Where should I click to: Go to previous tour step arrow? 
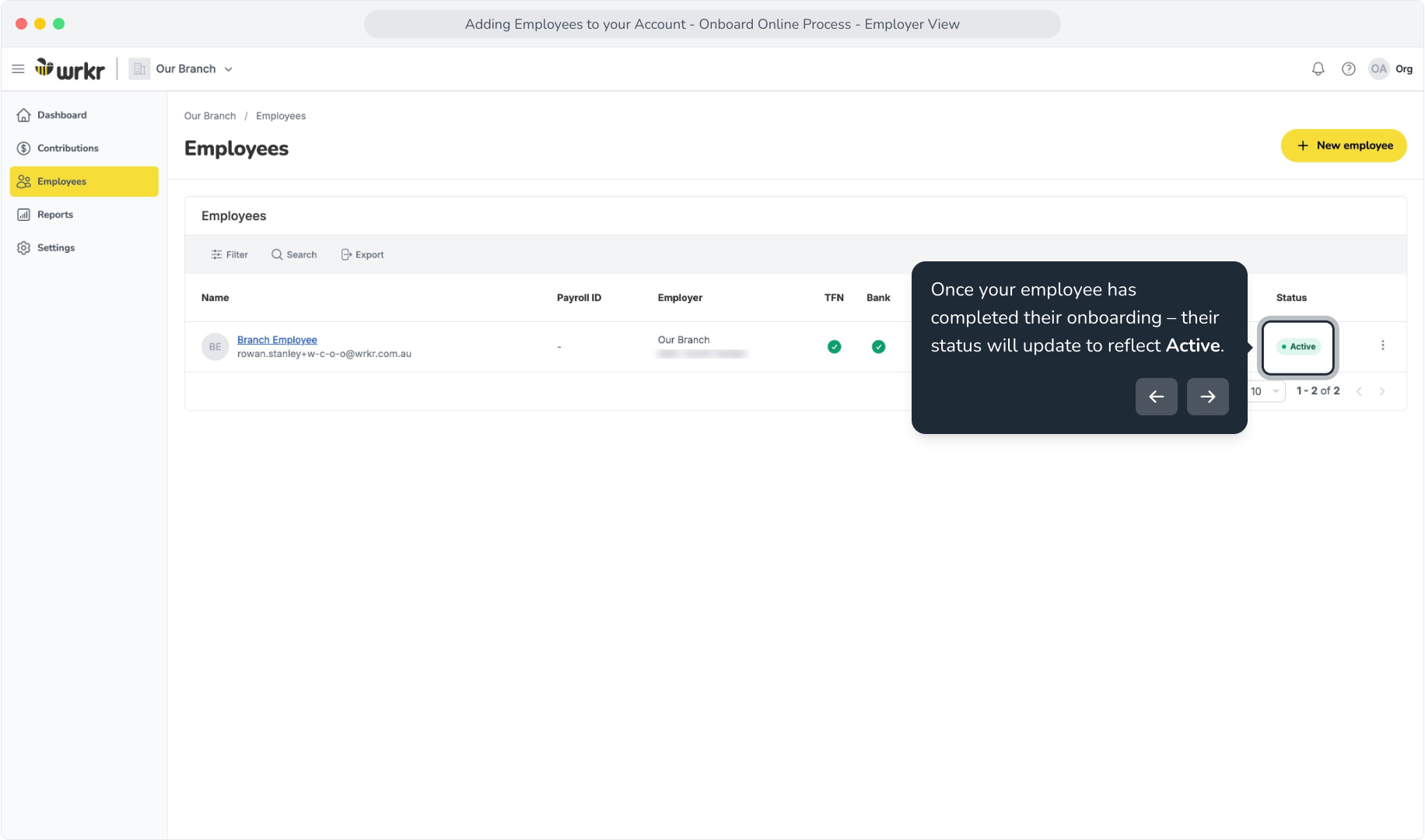pos(1156,397)
